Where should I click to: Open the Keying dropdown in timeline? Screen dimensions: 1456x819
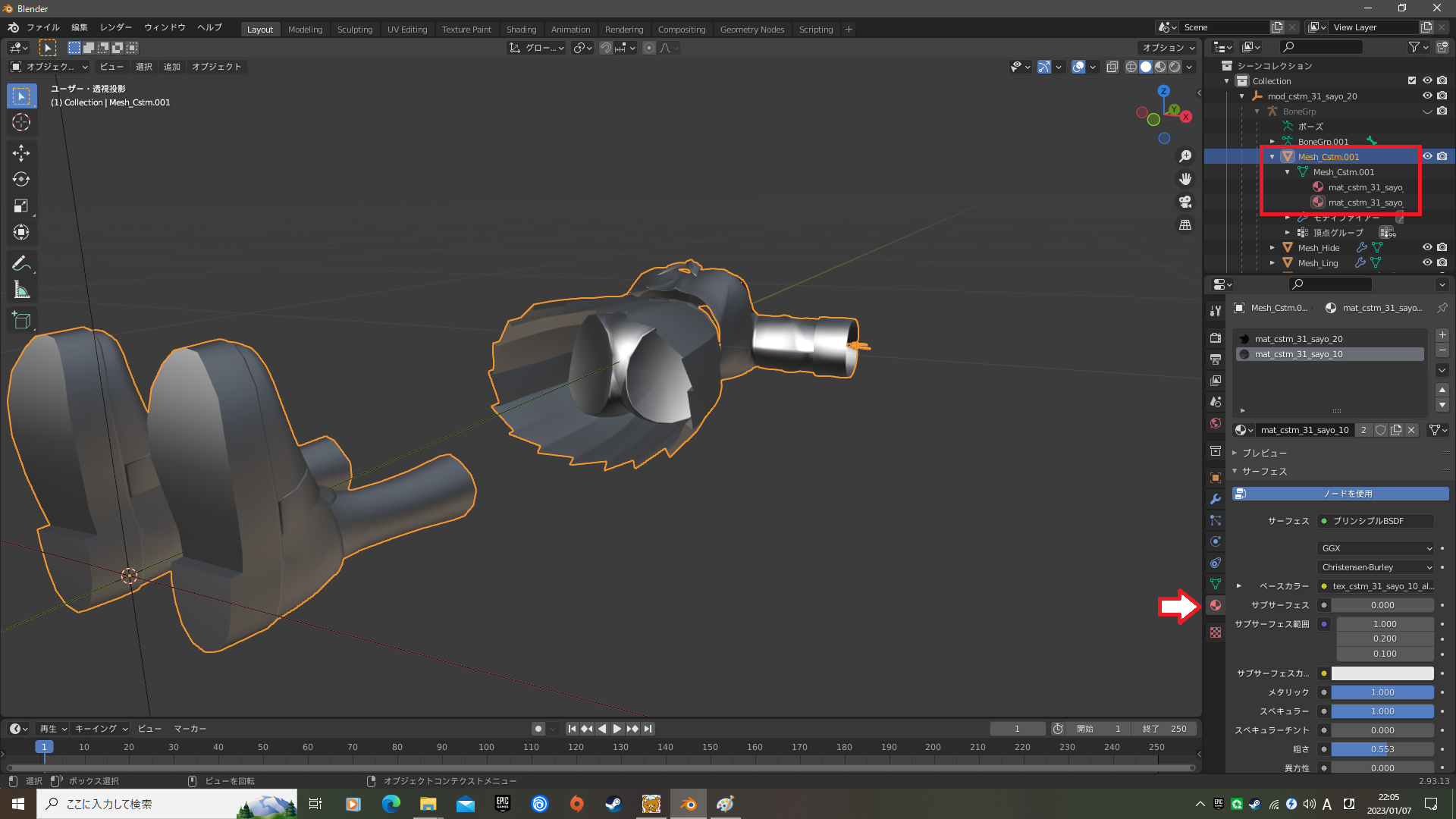coord(102,729)
